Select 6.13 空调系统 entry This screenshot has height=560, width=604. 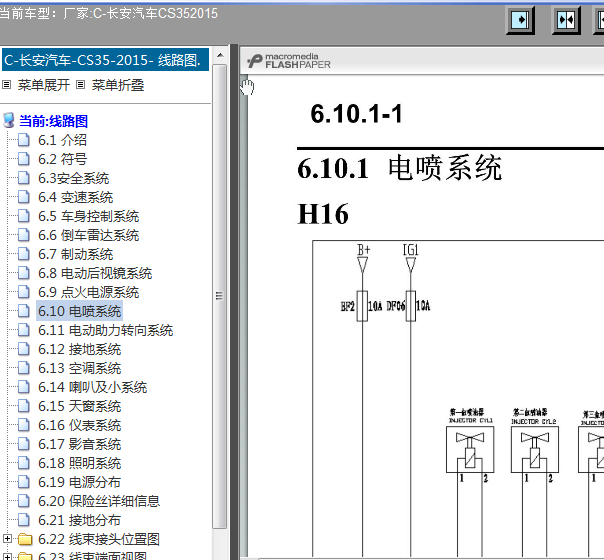[79, 368]
